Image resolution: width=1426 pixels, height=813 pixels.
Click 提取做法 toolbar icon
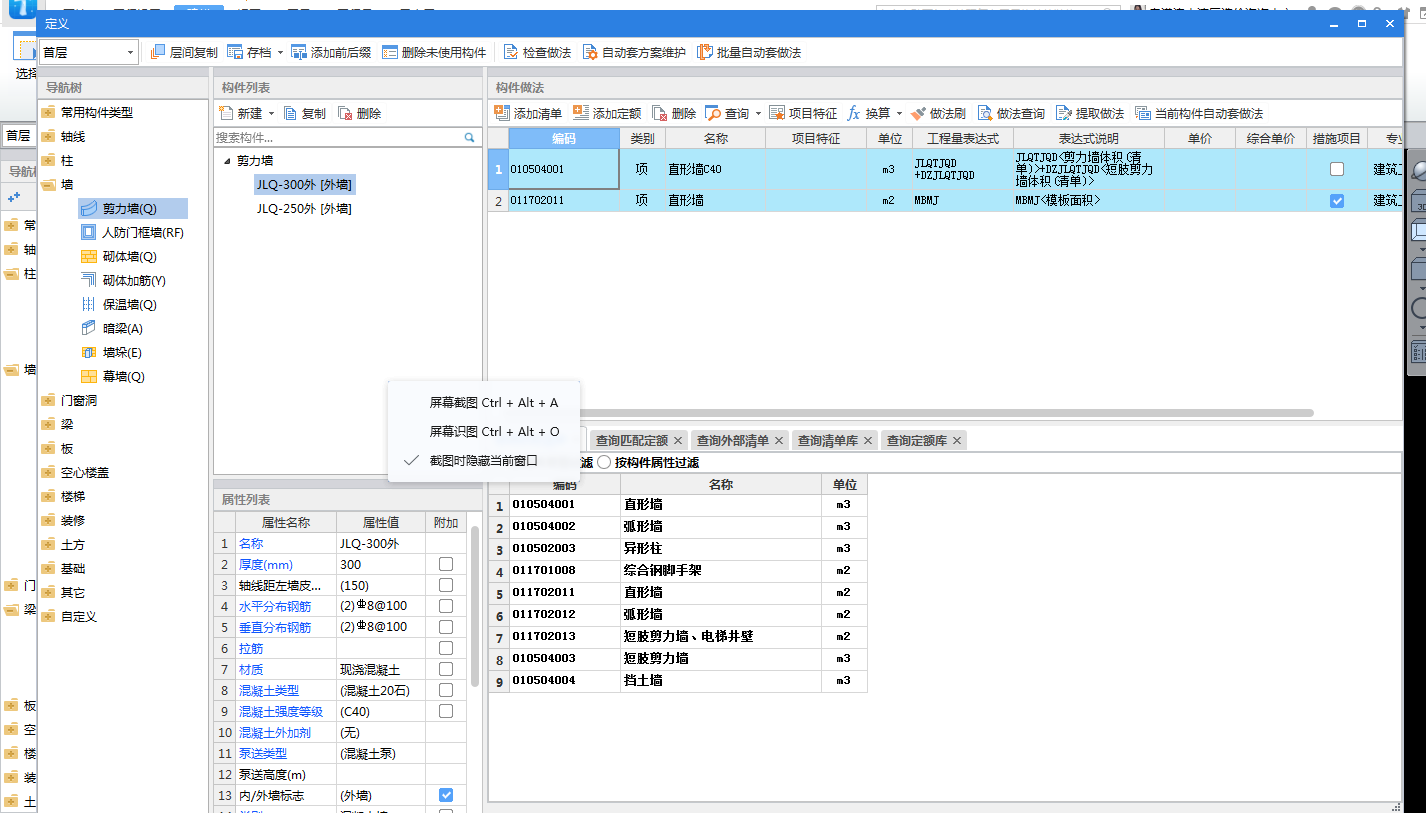[x=1064, y=113]
